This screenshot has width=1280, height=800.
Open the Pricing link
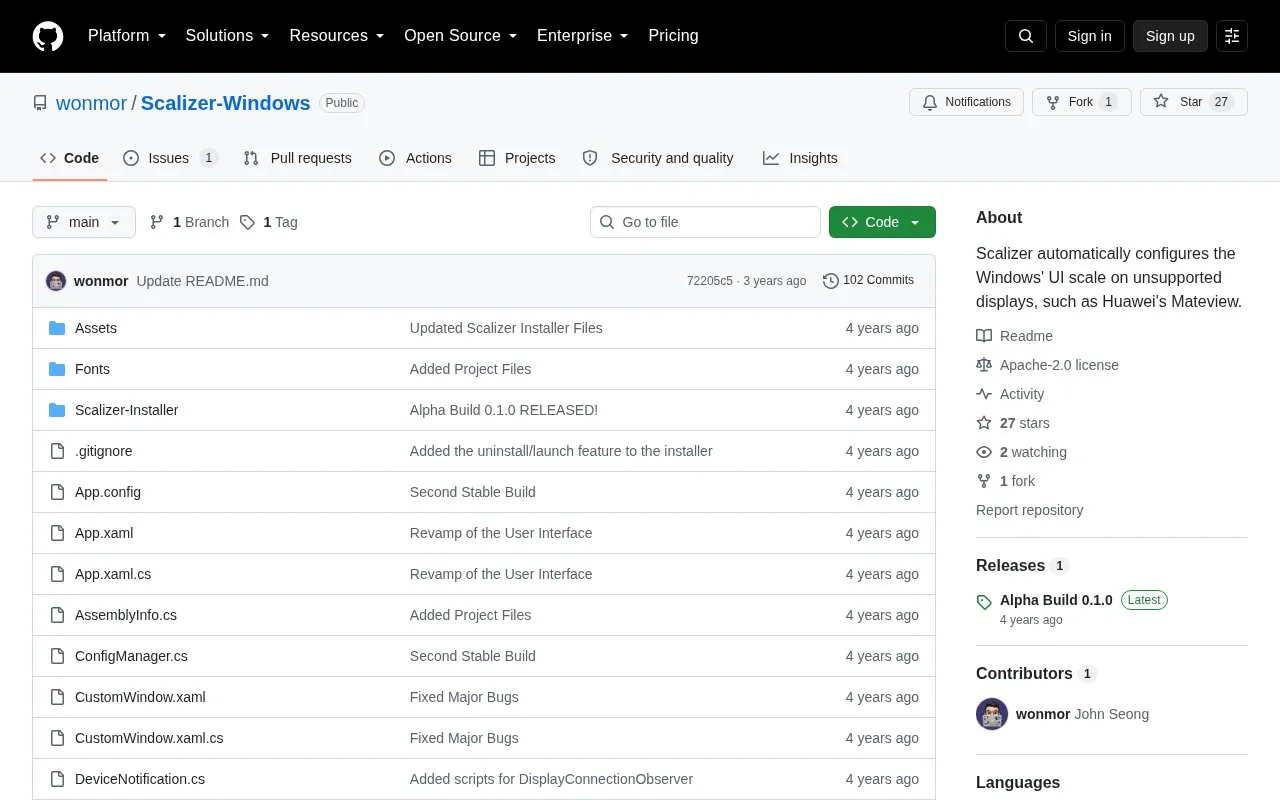tap(673, 36)
